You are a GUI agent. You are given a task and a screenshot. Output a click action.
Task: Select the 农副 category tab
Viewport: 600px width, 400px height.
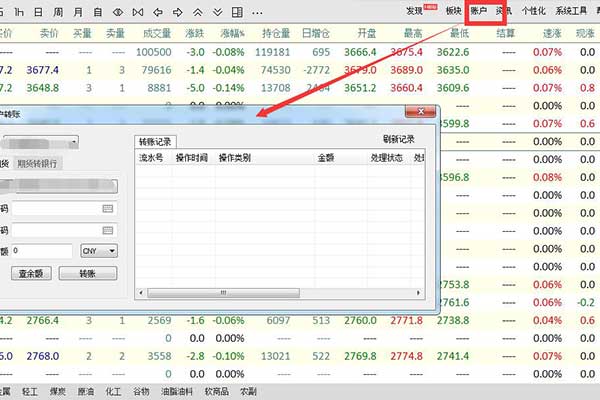click(x=248, y=392)
